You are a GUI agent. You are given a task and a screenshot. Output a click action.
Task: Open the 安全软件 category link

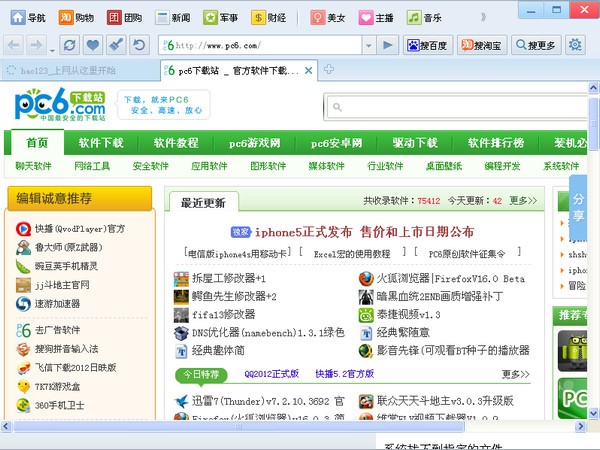151,166
